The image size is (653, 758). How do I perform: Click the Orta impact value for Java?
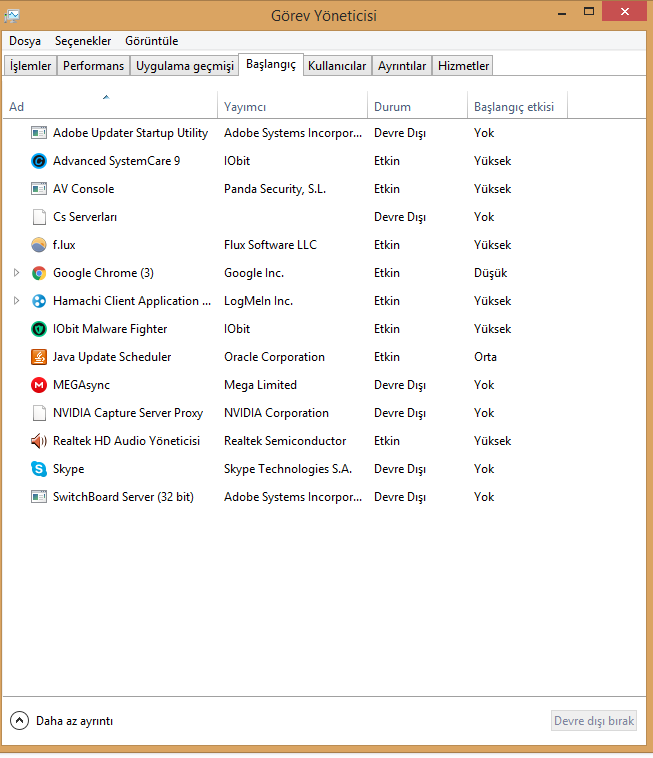[485, 357]
